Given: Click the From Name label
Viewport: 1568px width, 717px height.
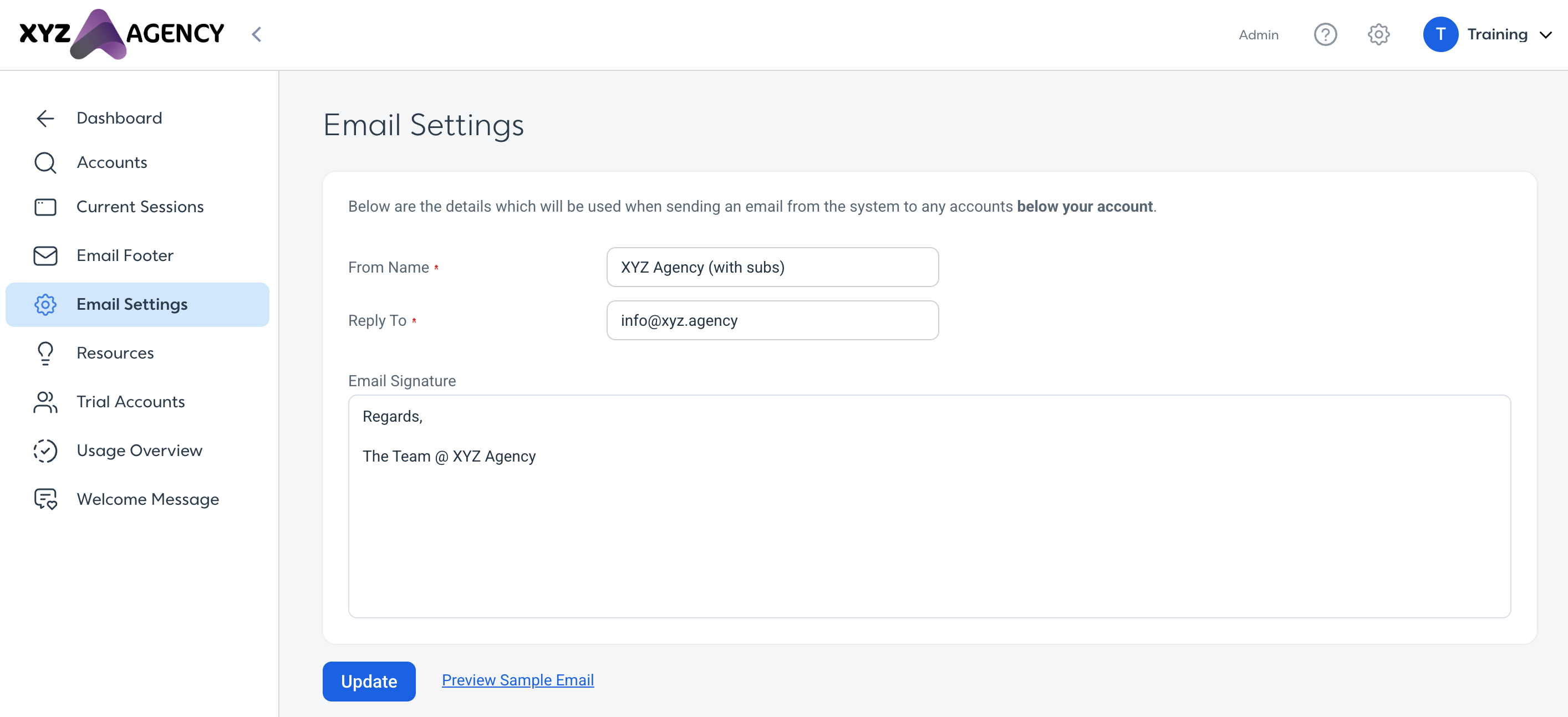Looking at the screenshot, I should [389, 268].
